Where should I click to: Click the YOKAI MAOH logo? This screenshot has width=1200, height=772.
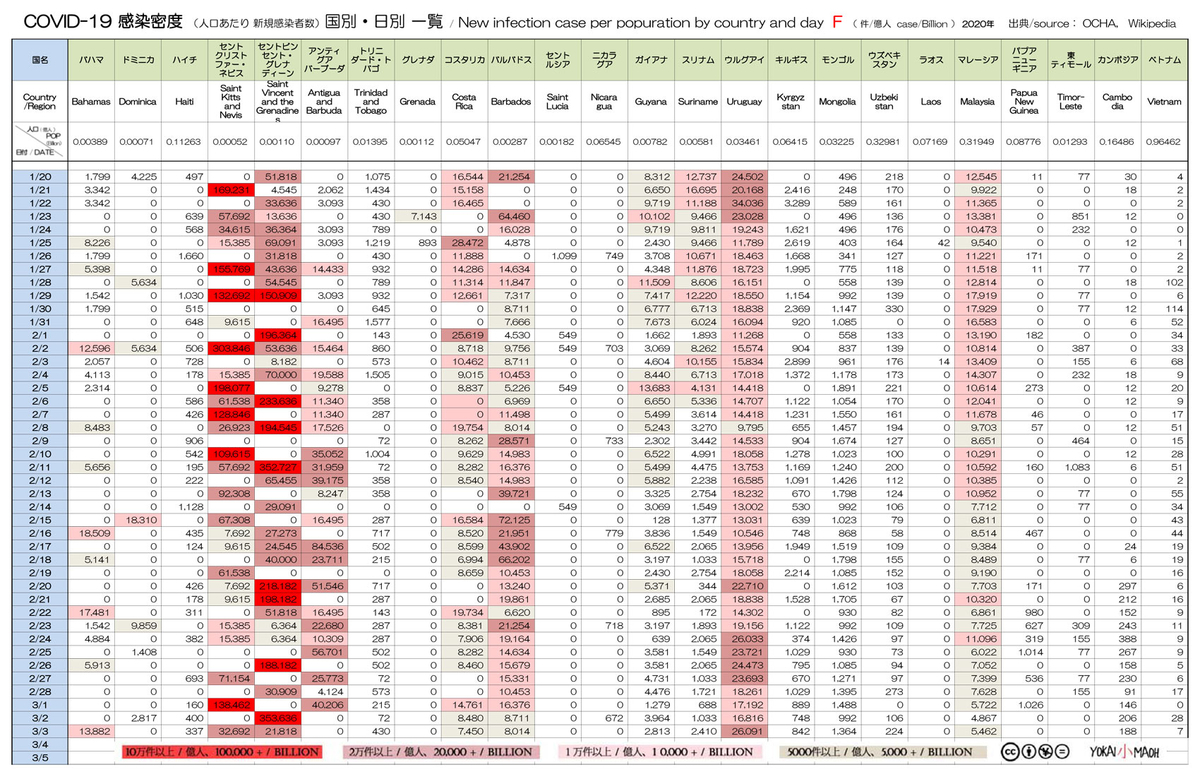[1125, 752]
